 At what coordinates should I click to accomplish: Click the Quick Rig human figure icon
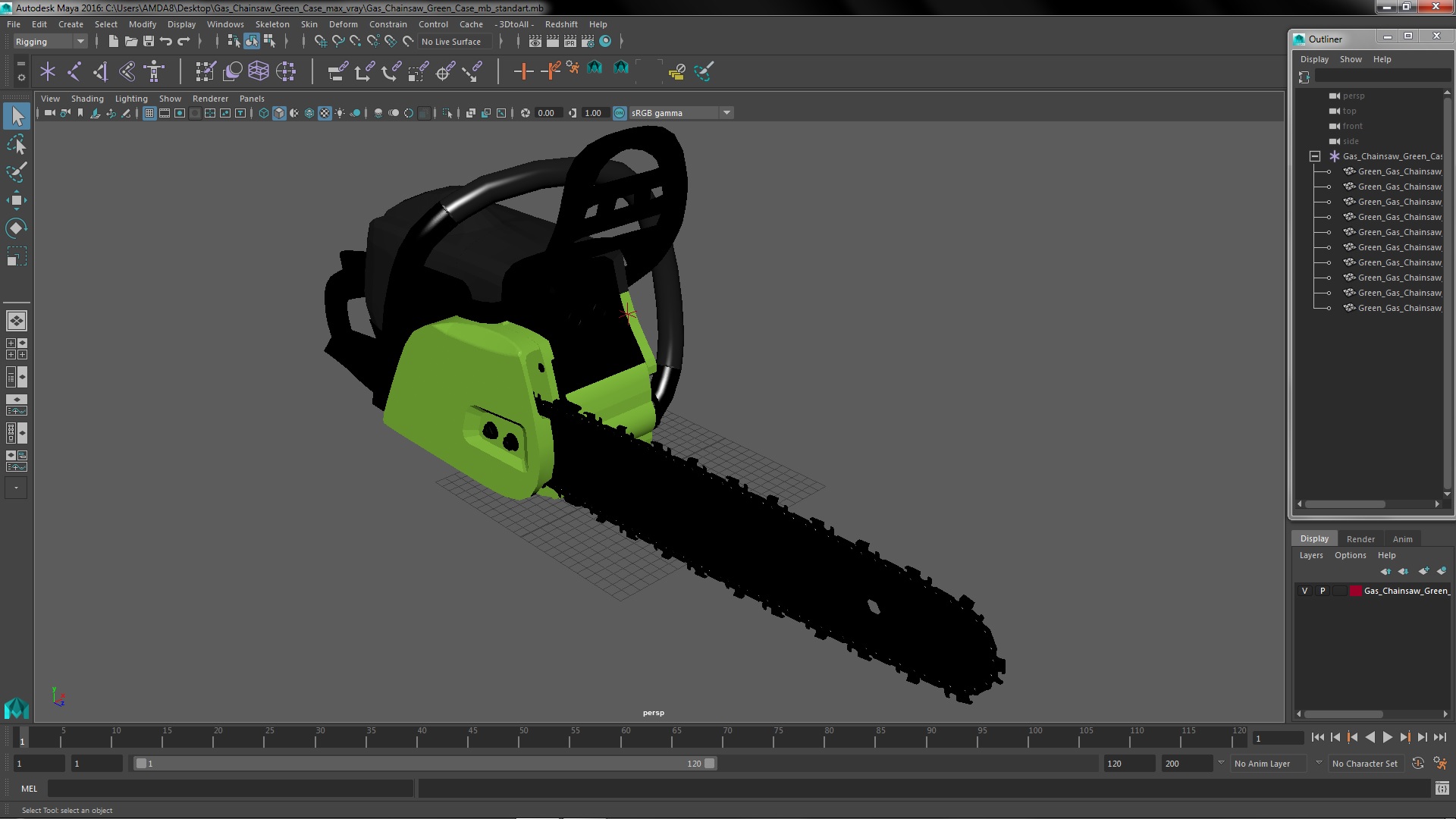[x=154, y=71]
